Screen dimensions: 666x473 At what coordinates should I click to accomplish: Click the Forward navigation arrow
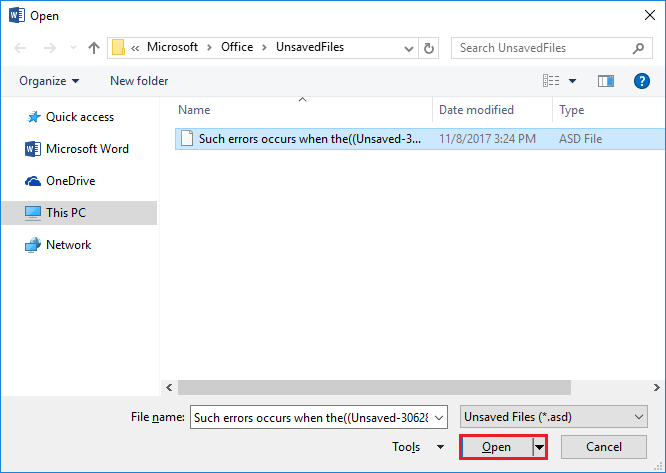pos(50,48)
